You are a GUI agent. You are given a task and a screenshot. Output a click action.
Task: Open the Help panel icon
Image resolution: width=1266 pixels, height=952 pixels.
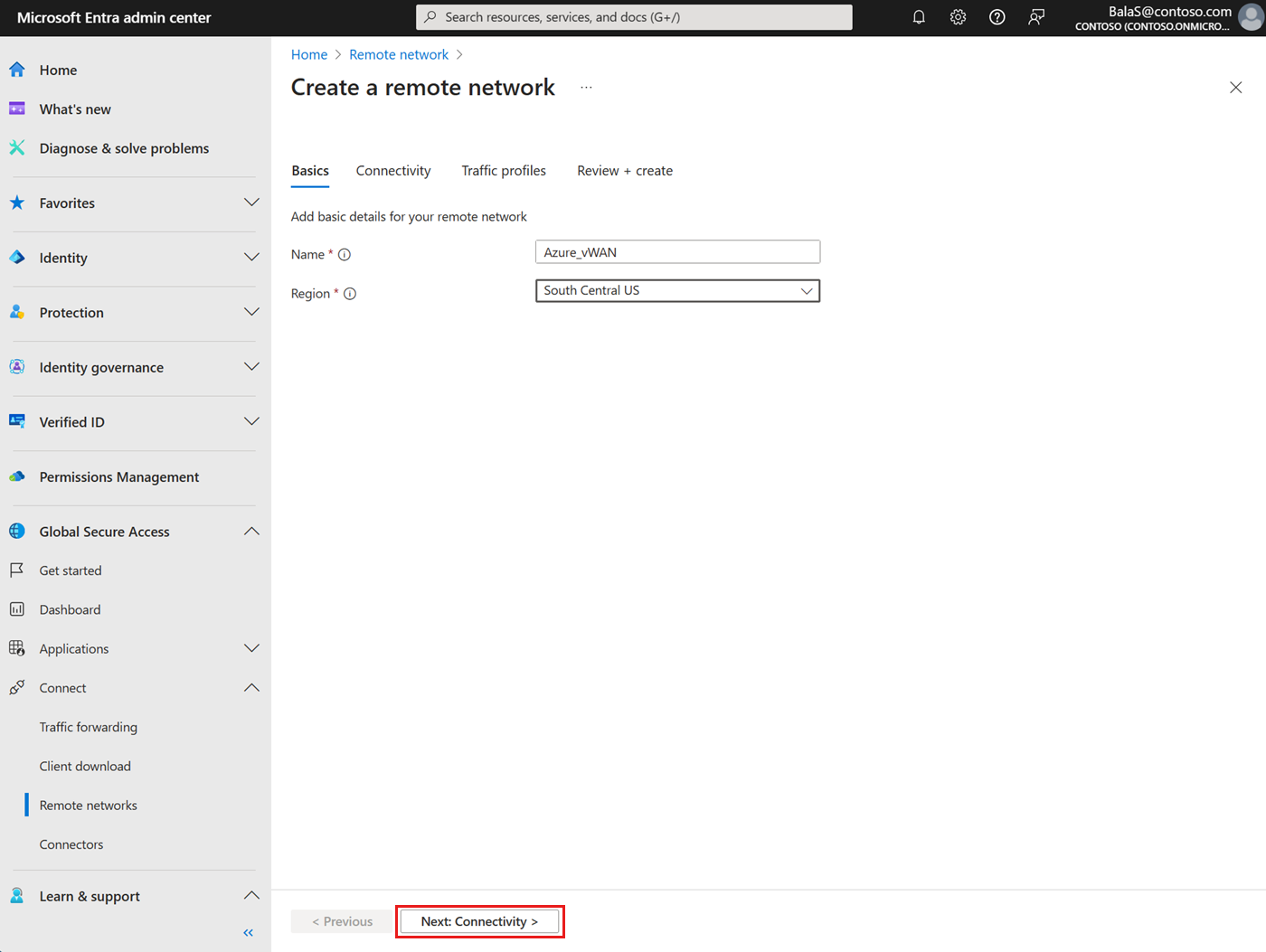[997, 16]
